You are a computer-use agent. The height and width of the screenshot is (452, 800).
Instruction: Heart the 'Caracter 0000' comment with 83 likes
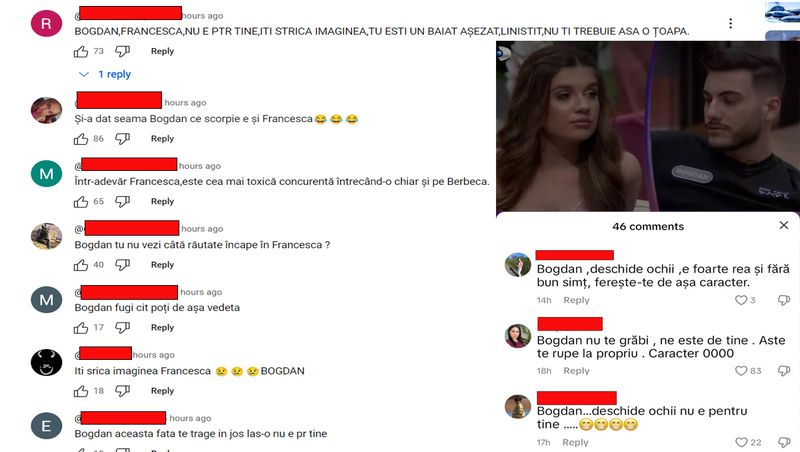click(741, 371)
